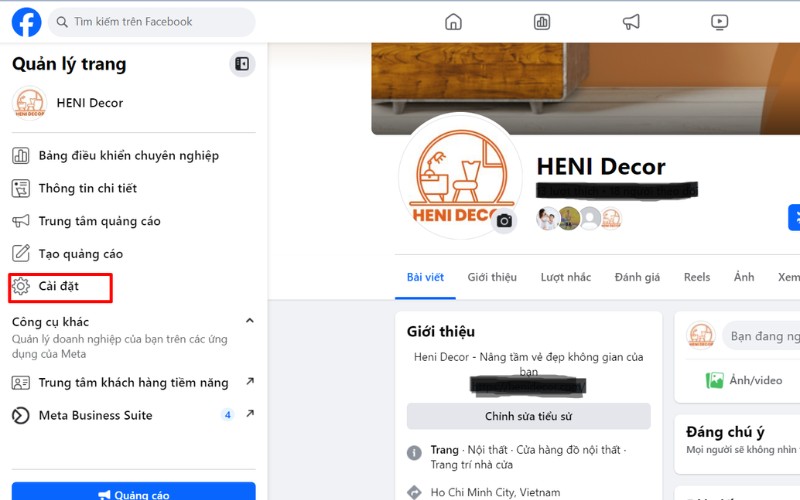
Task: Open Trung tâm khách hàng tiềm năng
Action: pos(134,383)
